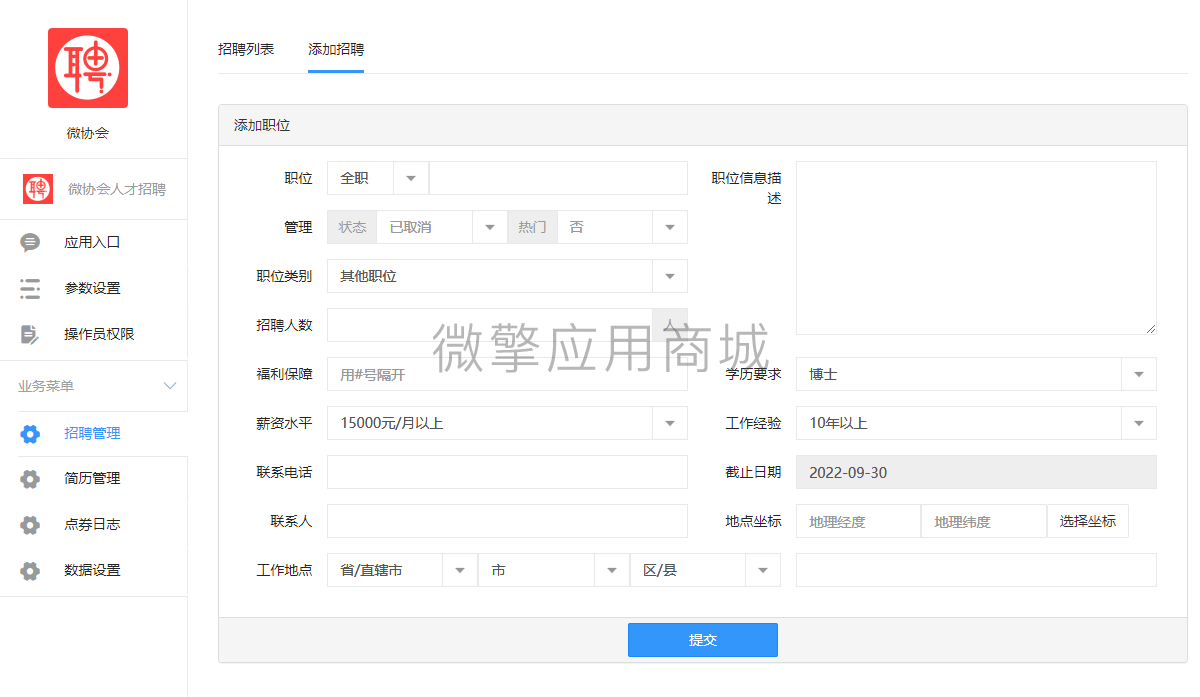This screenshot has width=1200, height=697.
Task: Open the 区/县 district dropdown
Action: pyautogui.click(x=705, y=570)
